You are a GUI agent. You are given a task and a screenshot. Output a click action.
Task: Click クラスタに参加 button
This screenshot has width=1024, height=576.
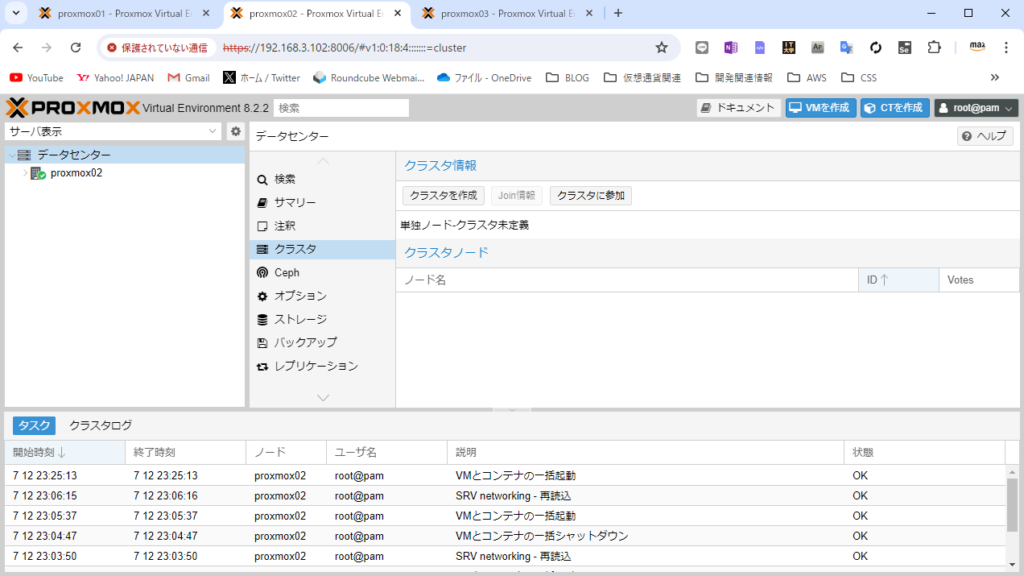(x=590, y=196)
